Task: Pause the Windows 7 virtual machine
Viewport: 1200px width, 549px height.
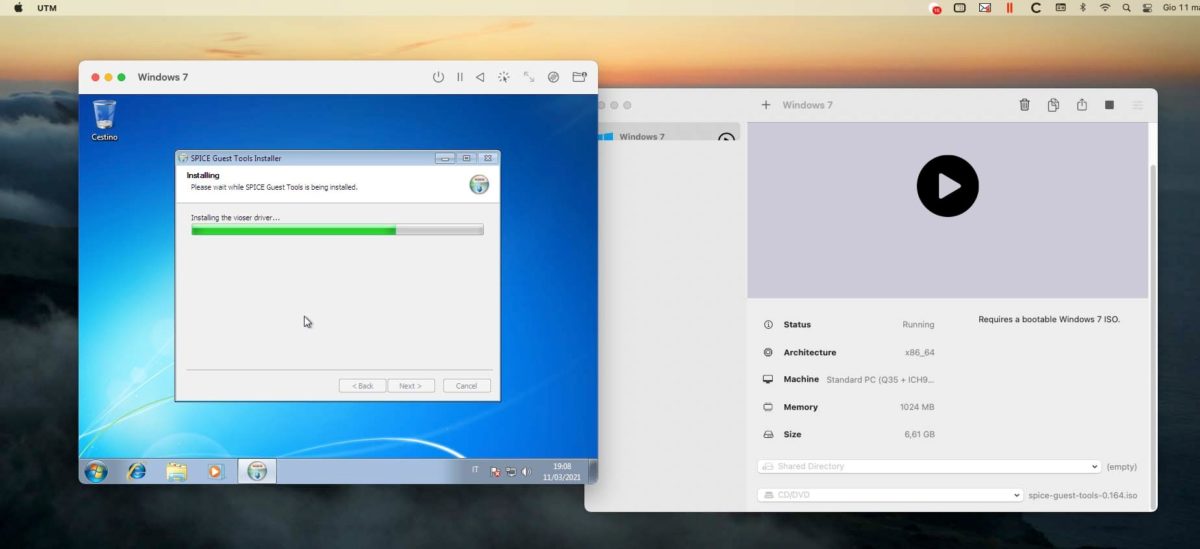Action: [460, 77]
